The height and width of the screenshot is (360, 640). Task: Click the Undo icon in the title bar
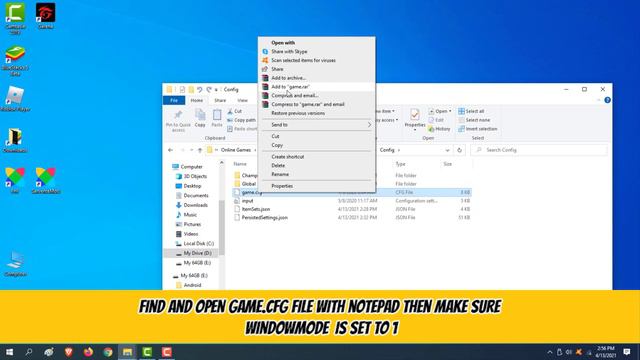tap(200, 89)
